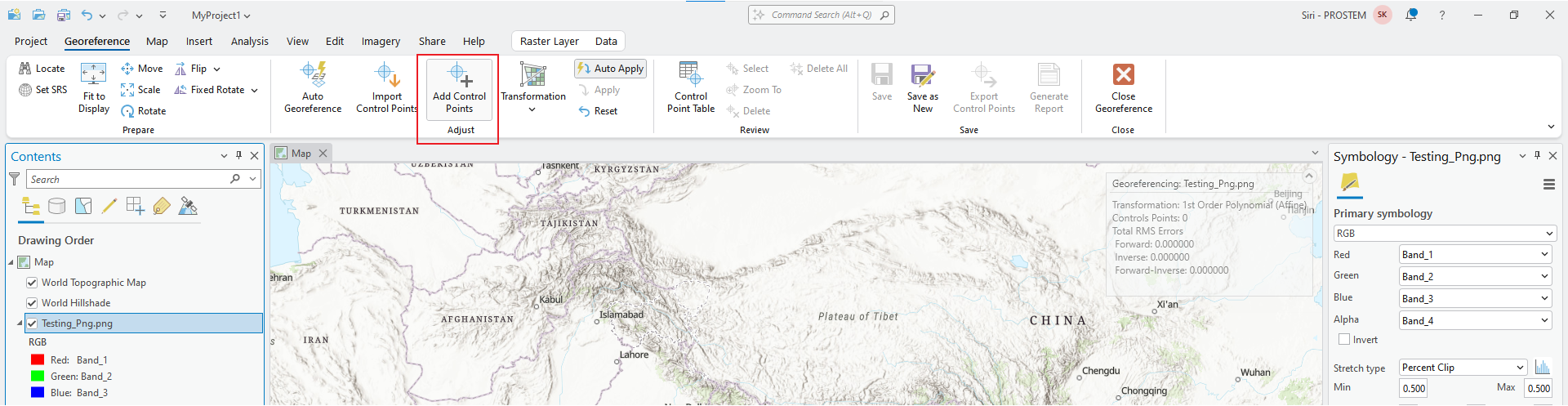Toggle auto-hide pin on Symbology pane
Viewport: 1568px width, 406px height.
tap(1537, 155)
